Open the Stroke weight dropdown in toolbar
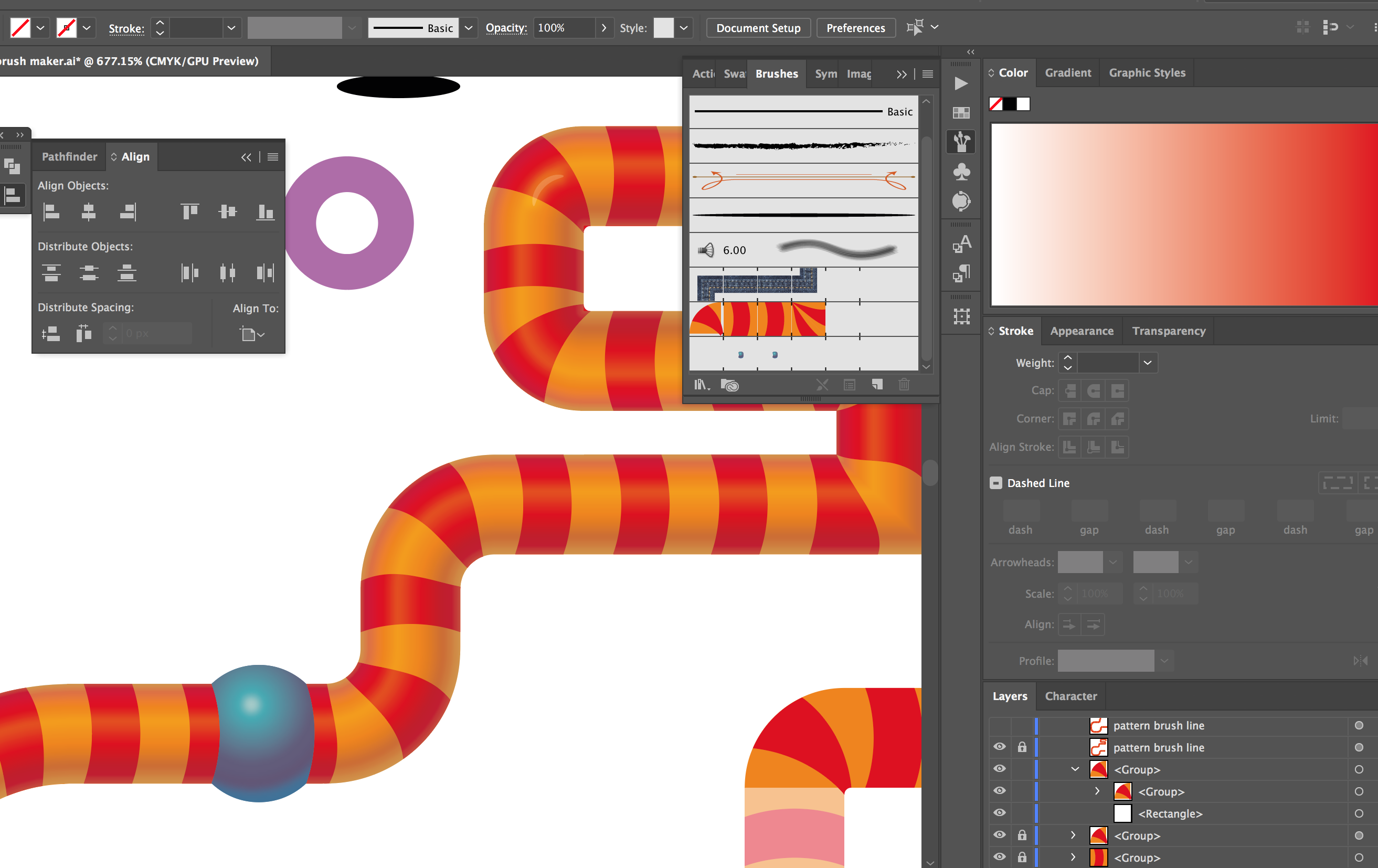The width and height of the screenshot is (1378, 868). coord(231,28)
